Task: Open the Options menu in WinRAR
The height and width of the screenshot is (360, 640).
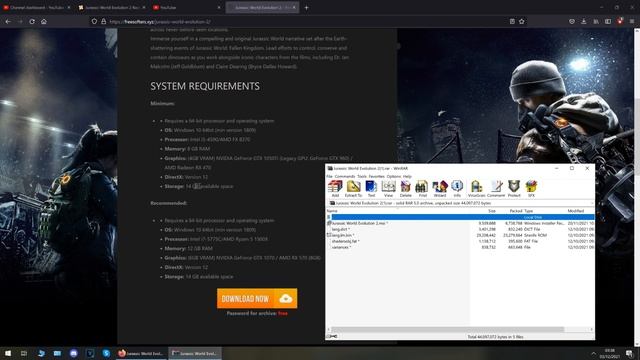Action: click(x=393, y=176)
